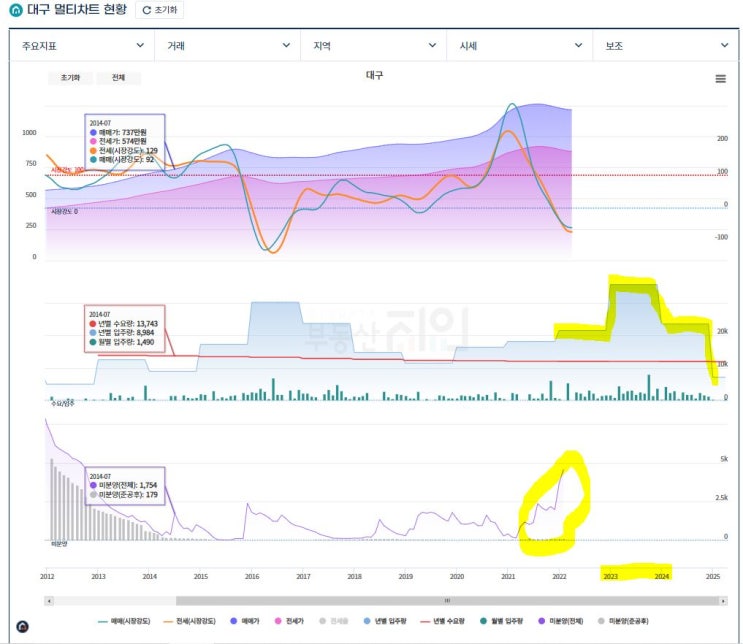Toggle the 전세(시장강도) legend series
Image resolution: width=743 pixels, height=644 pixels.
[189, 621]
